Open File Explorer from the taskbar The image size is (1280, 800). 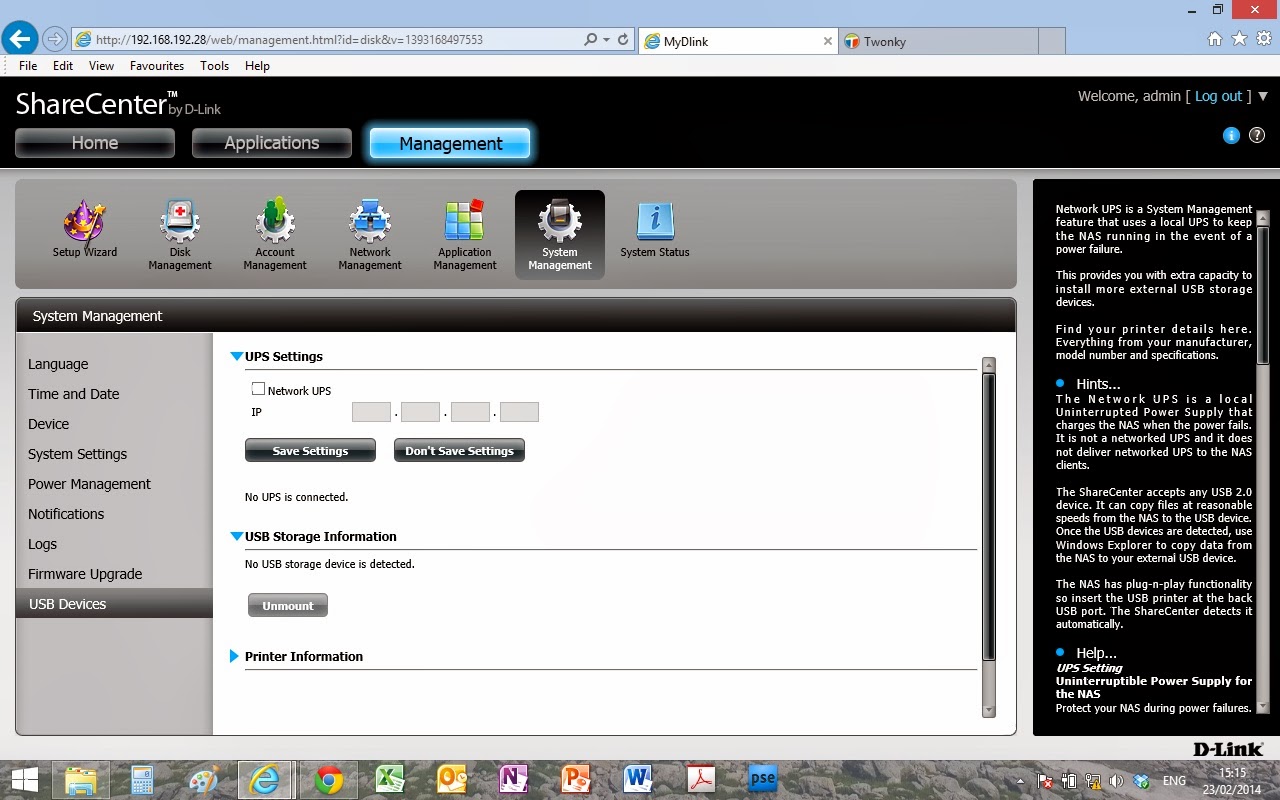pos(80,780)
